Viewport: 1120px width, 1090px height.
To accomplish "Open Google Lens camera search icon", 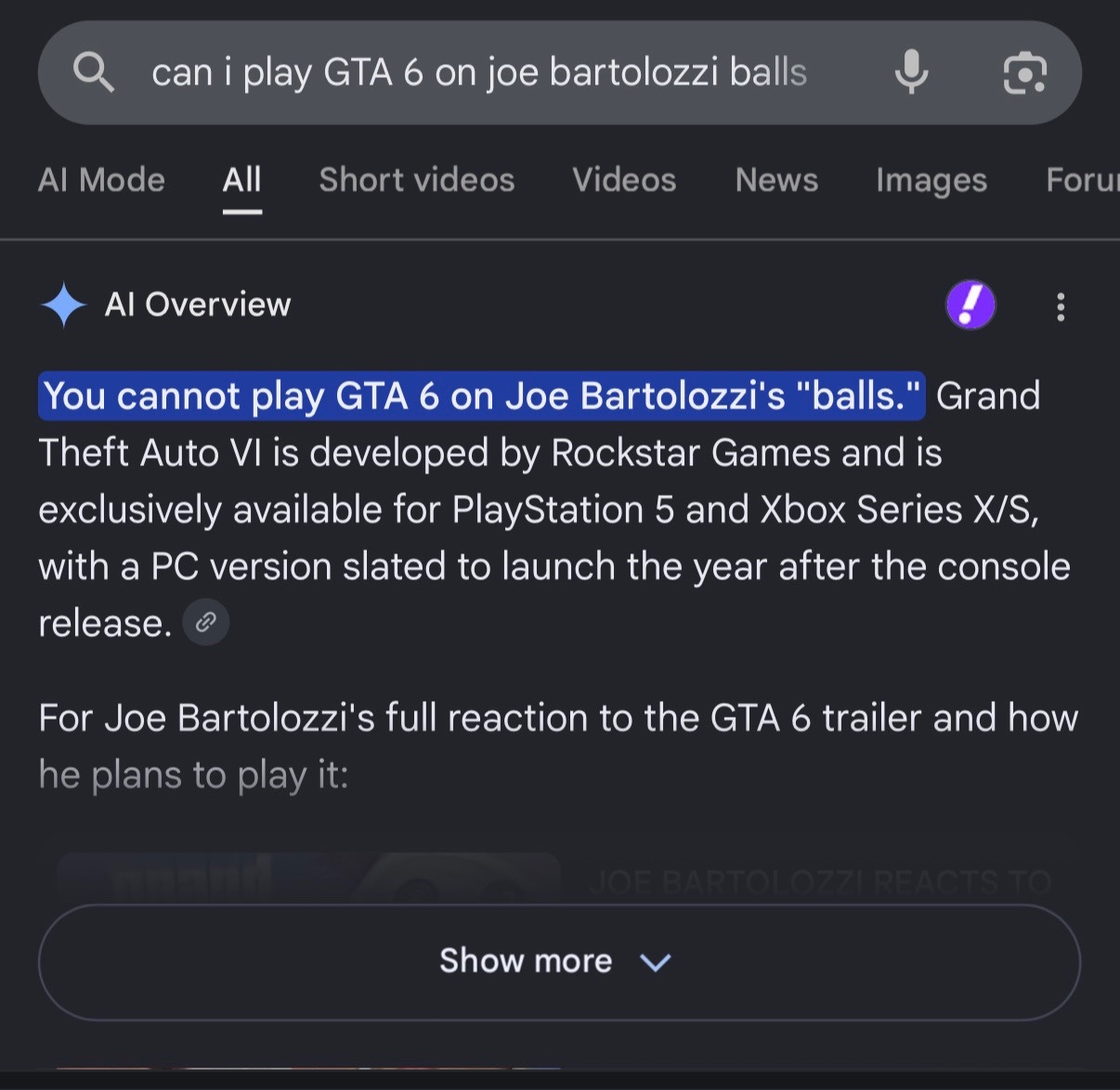I will click(x=1025, y=72).
